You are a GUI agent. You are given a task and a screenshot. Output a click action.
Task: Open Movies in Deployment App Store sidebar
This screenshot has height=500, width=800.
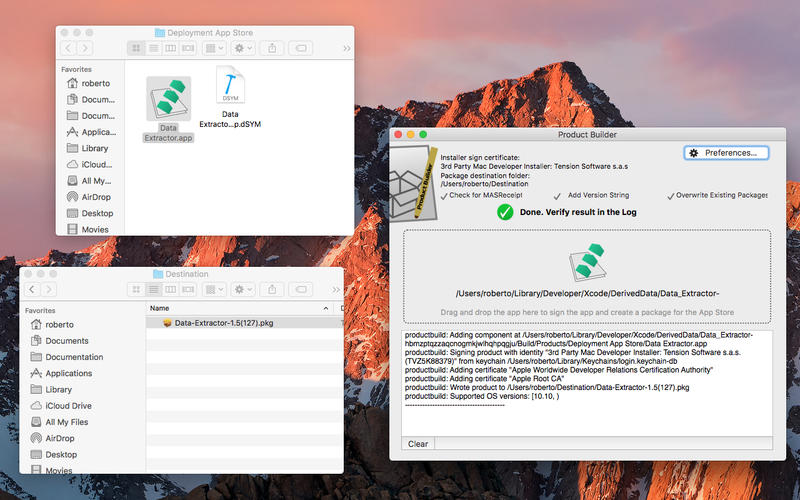(x=88, y=230)
